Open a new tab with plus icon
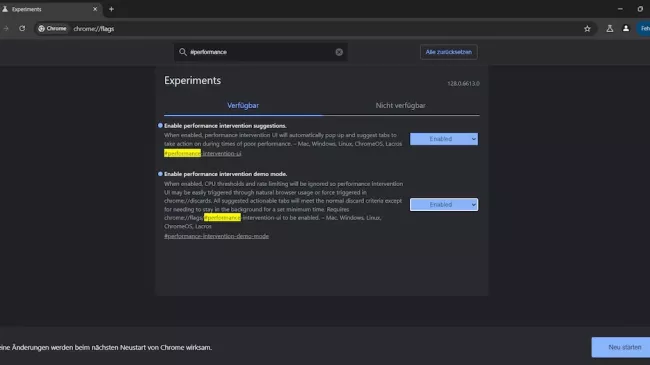Screen dimensions: 650x365 [x=111, y=9]
